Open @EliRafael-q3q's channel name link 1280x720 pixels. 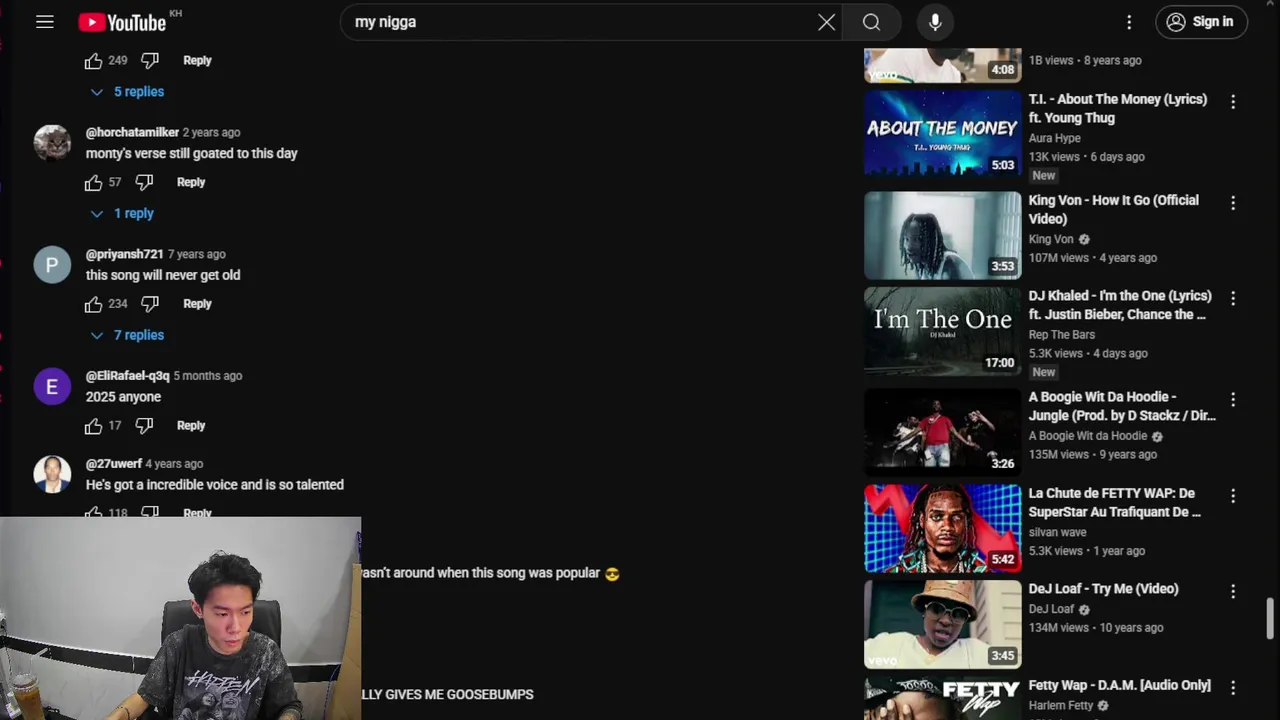coord(127,376)
